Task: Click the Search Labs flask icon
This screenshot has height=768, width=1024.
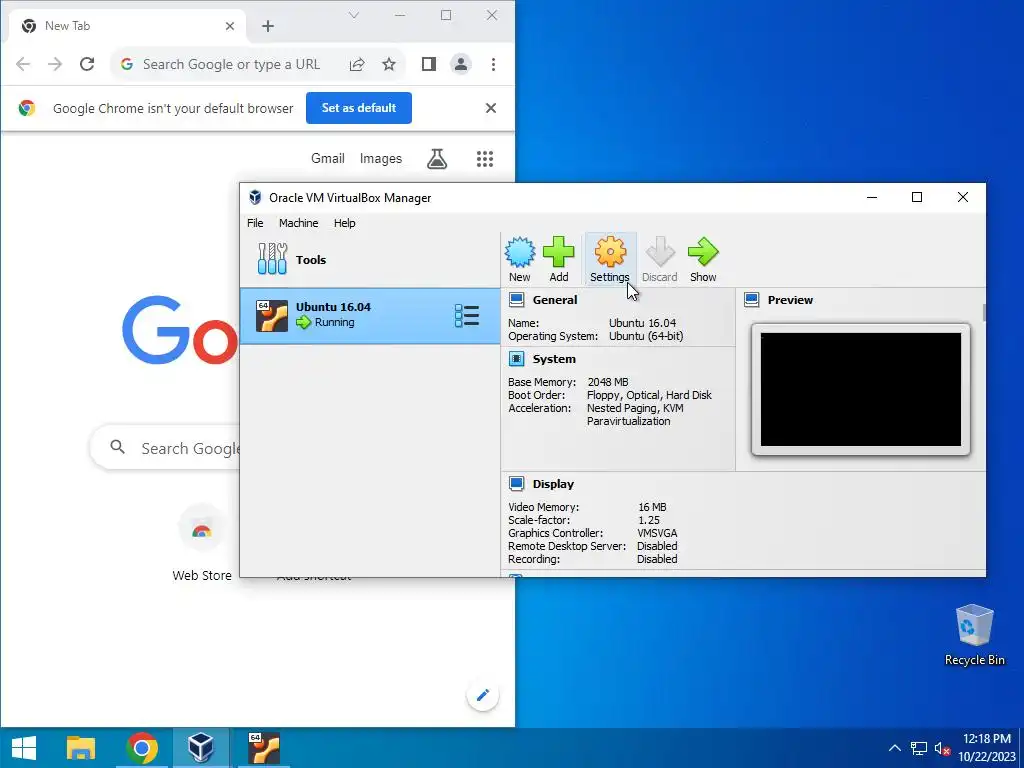Action: [x=437, y=159]
